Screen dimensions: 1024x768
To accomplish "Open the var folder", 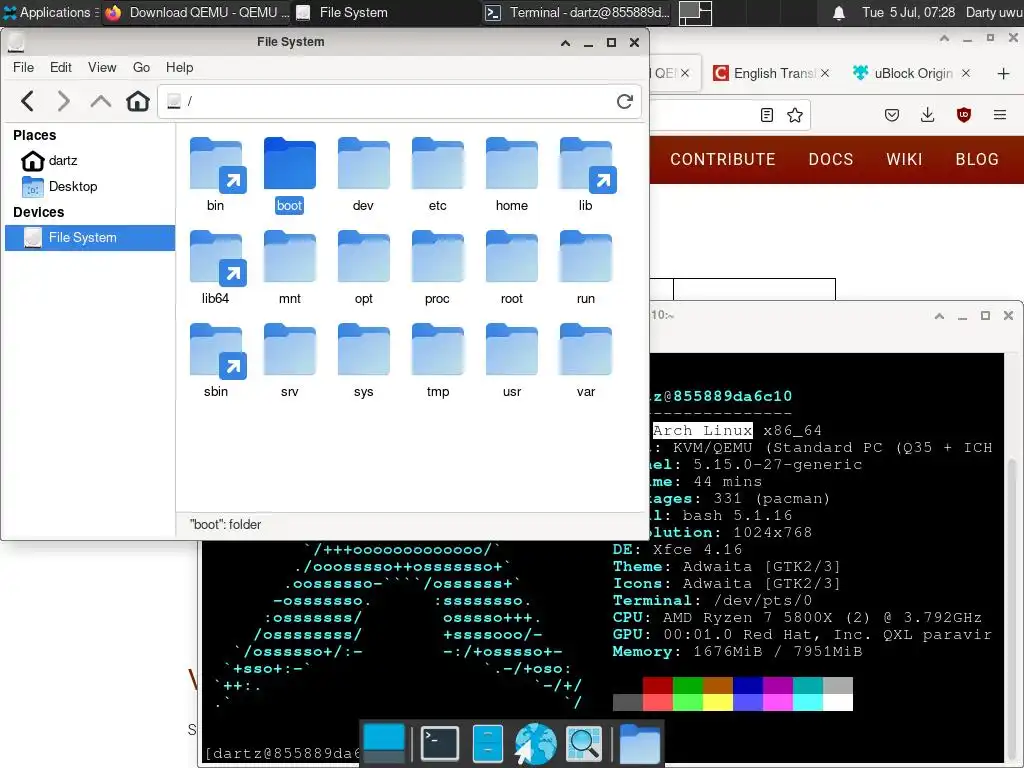I will pyautogui.click(x=586, y=361).
